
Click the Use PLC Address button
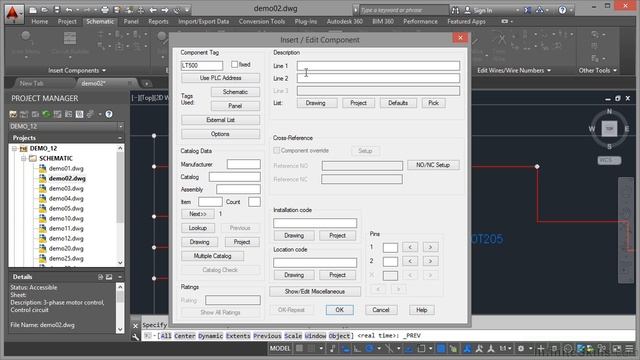220,78
